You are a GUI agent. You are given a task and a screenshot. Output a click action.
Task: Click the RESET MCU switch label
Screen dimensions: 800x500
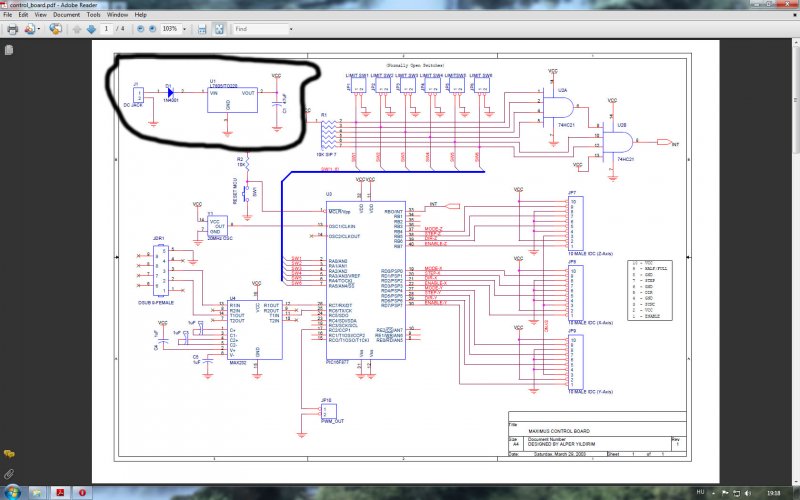point(235,191)
